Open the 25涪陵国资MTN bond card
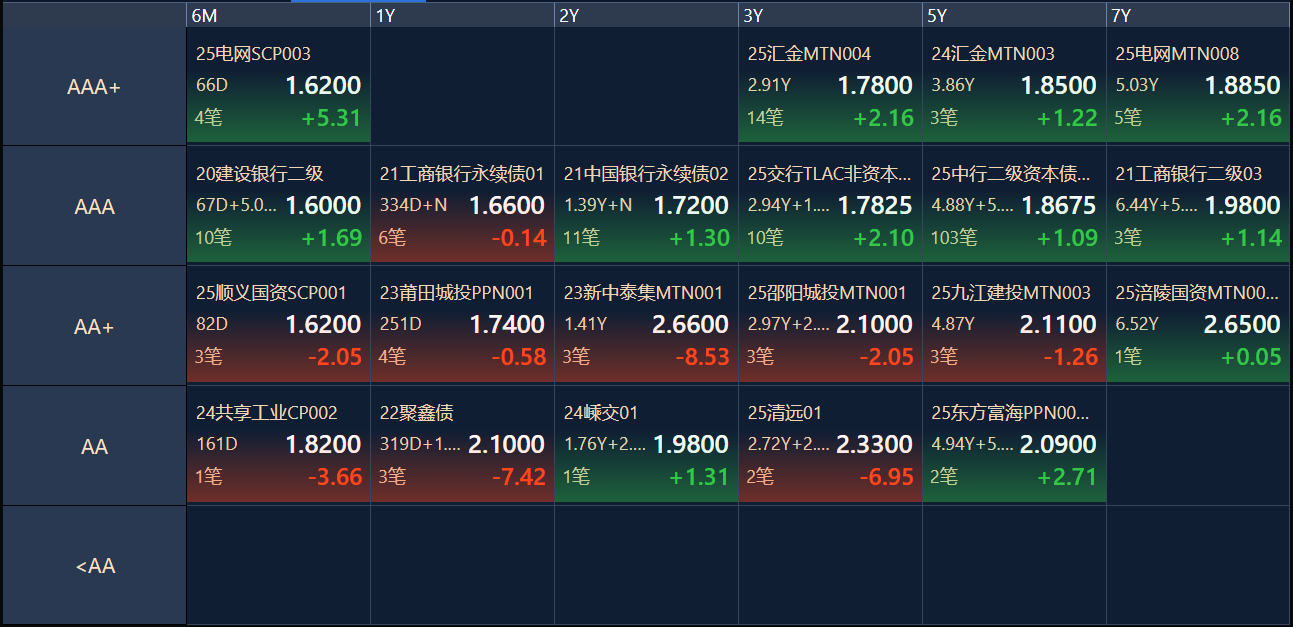Viewport: 1293px width, 627px height. (x=1198, y=325)
